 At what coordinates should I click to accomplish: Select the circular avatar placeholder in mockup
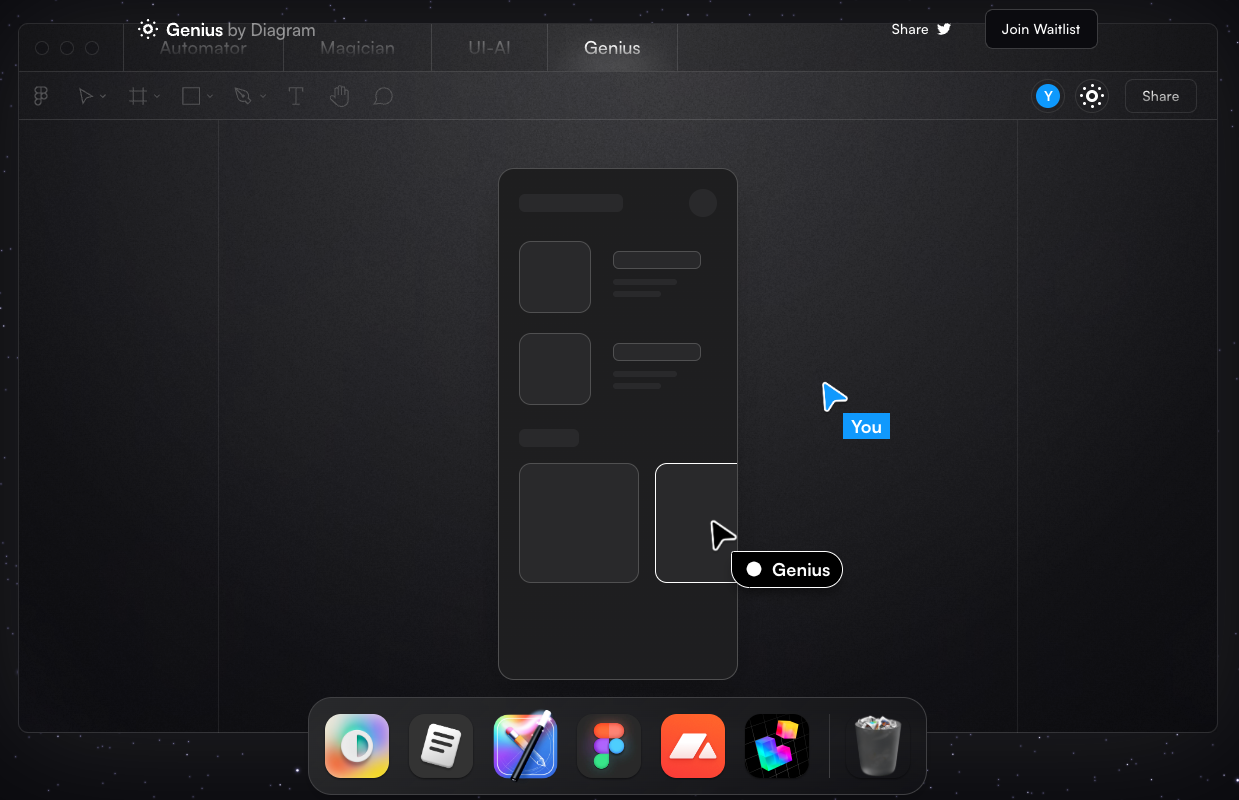click(x=703, y=203)
